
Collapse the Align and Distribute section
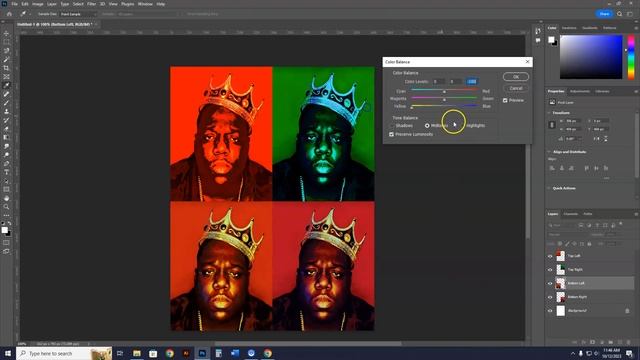(549, 152)
